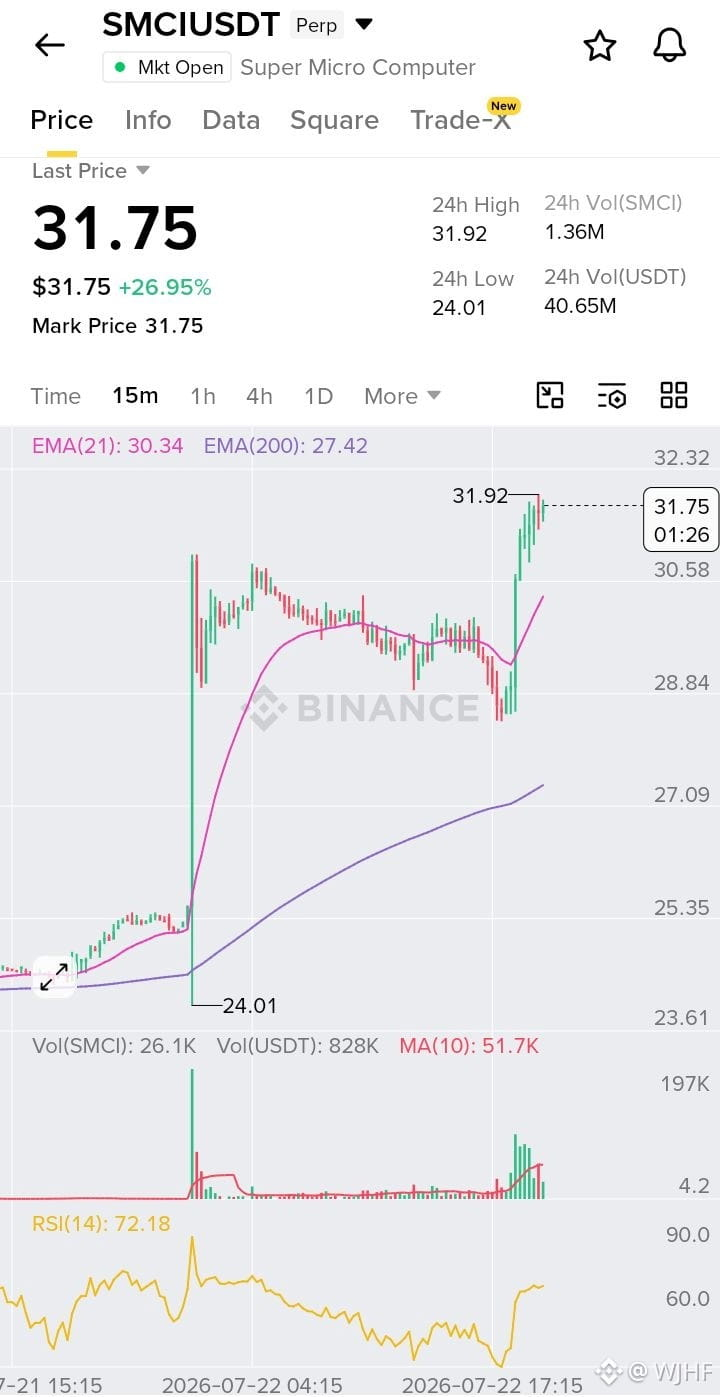Select the 1h chart interval
Image resolution: width=720 pixels, height=1397 pixels.
[x=203, y=396]
